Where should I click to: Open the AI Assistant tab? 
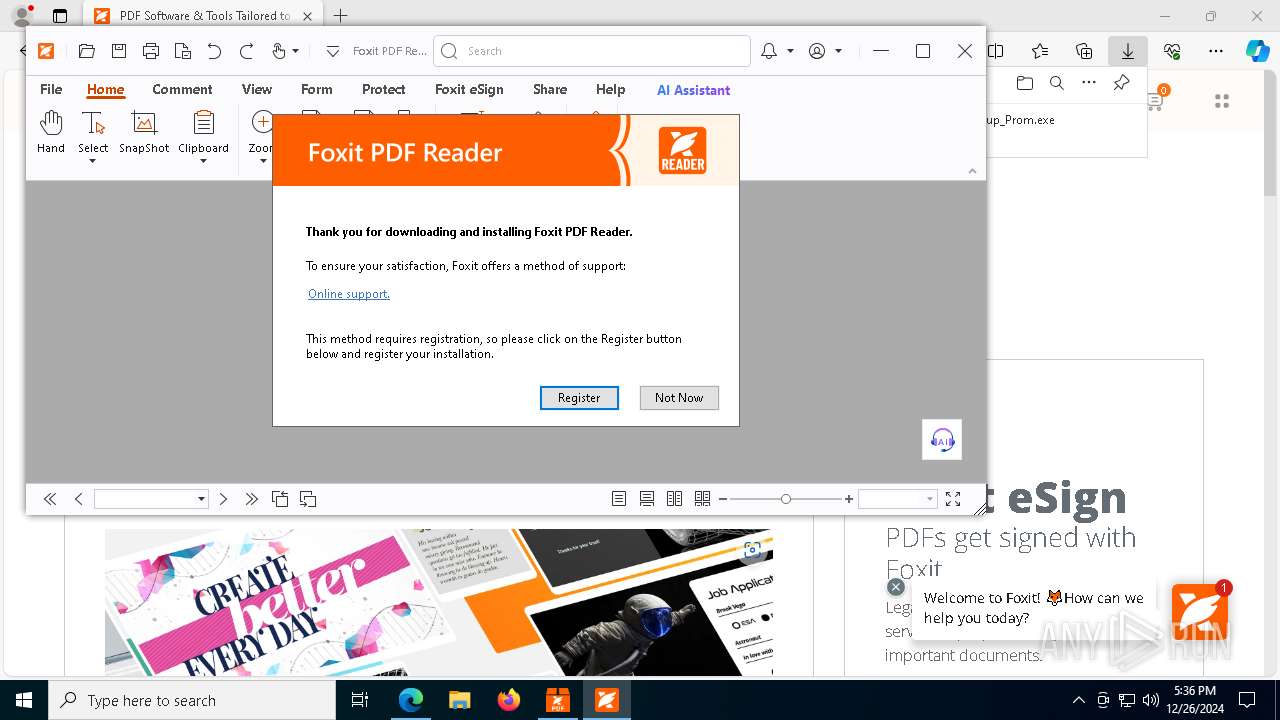tap(693, 90)
